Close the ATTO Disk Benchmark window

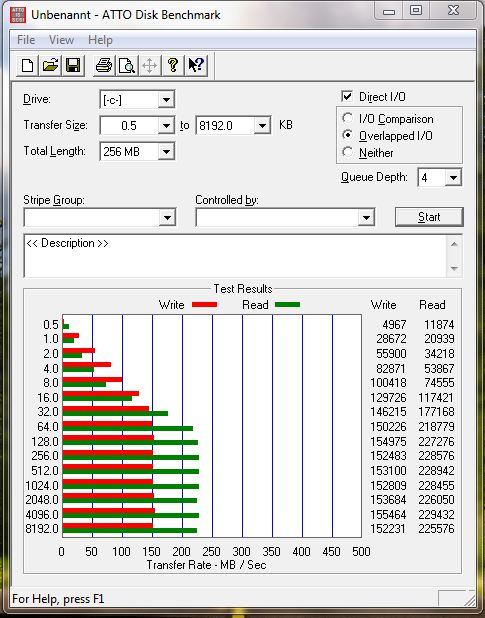pyautogui.click(x=453, y=11)
